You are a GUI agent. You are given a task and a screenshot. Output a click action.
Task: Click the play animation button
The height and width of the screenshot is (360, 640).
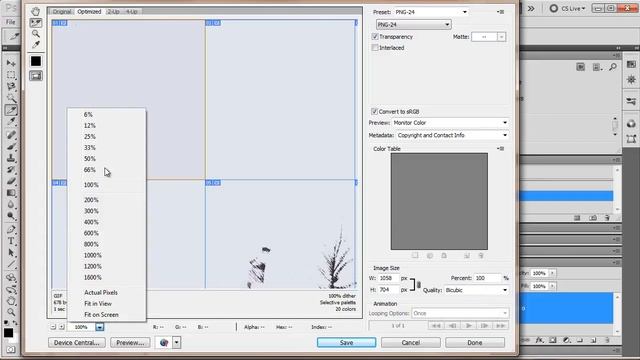pyautogui.click(x=469, y=326)
